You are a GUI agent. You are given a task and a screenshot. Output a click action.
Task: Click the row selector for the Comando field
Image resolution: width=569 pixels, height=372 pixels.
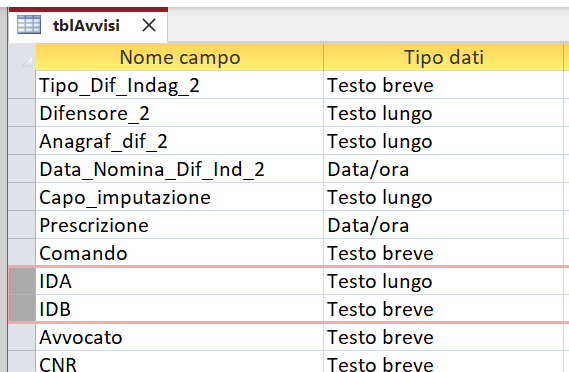[x=22, y=253]
